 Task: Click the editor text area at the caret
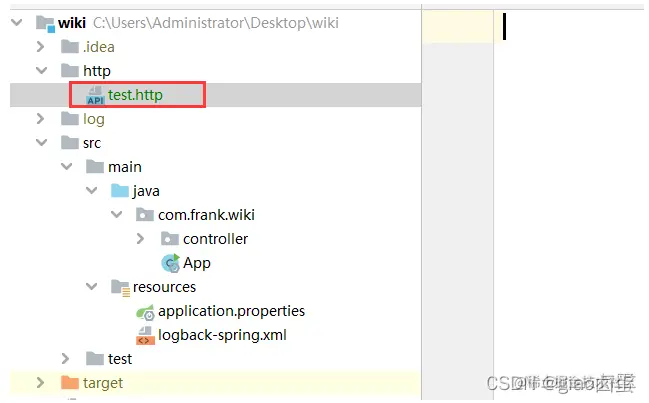coord(504,26)
